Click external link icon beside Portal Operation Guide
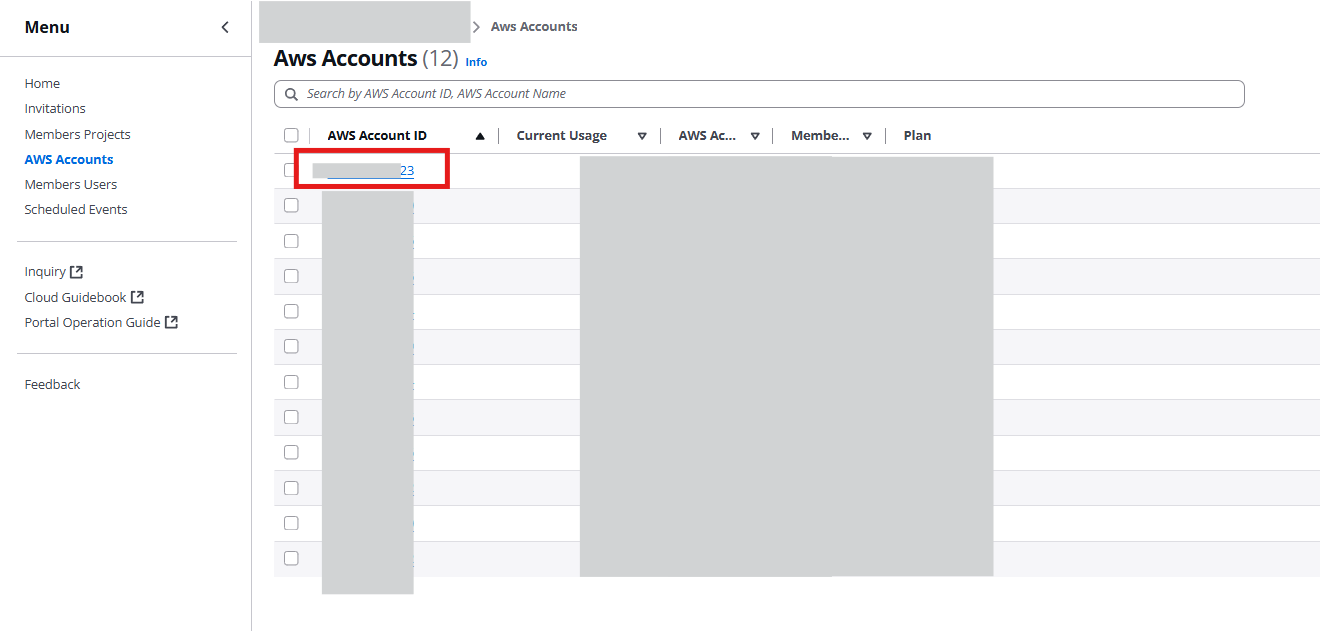The height and width of the screenshot is (631, 1320). point(171,322)
